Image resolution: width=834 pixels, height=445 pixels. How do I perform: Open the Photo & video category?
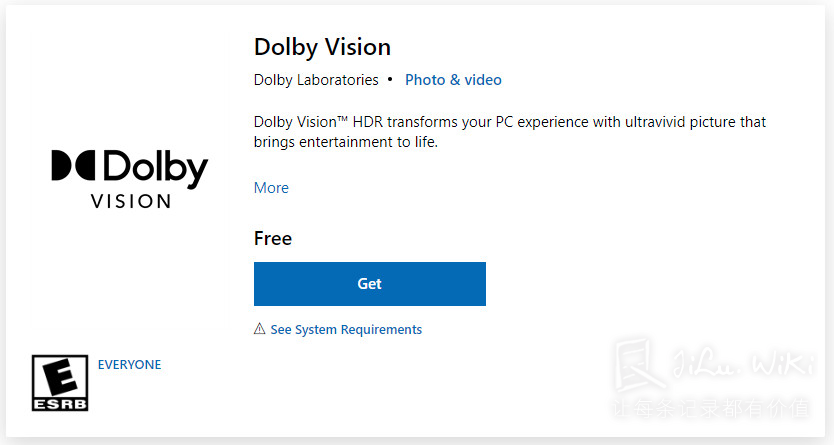click(x=453, y=80)
